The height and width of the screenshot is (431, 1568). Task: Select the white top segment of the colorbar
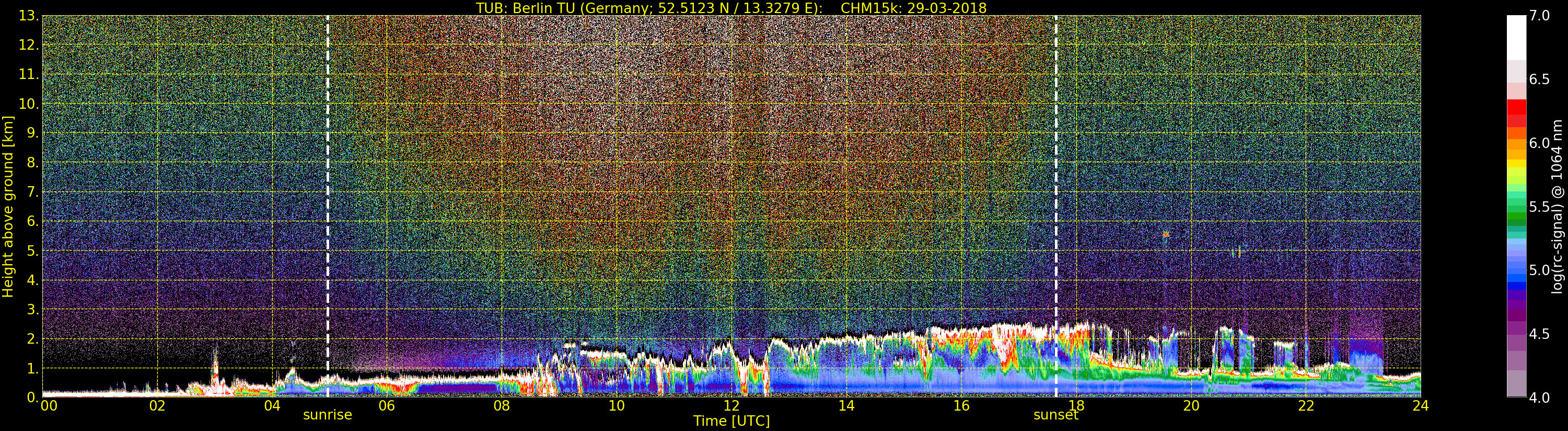pos(1516,37)
